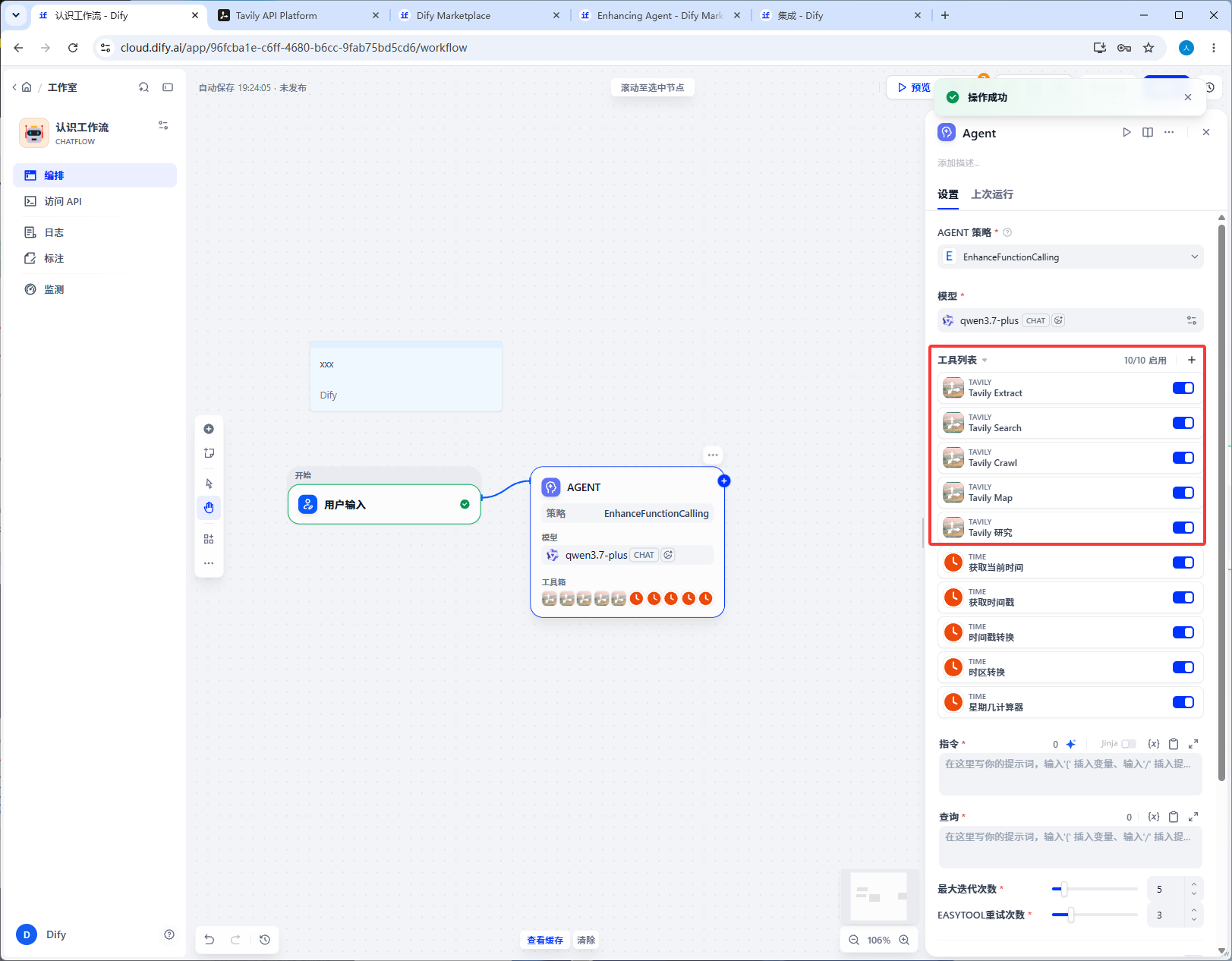The height and width of the screenshot is (961, 1232).
Task: Toggle Tavily Extract tool off
Action: point(1183,388)
